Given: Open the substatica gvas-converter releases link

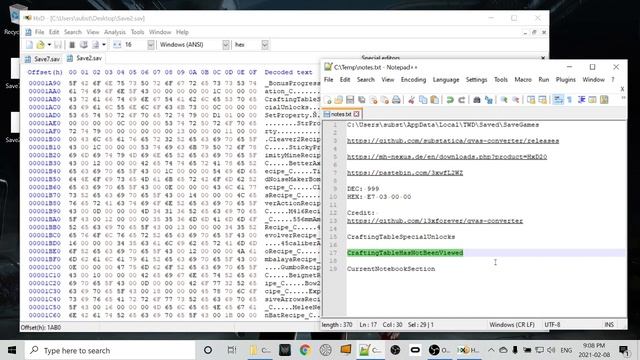Looking at the screenshot, I should pyautogui.click(x=453, y=141).
